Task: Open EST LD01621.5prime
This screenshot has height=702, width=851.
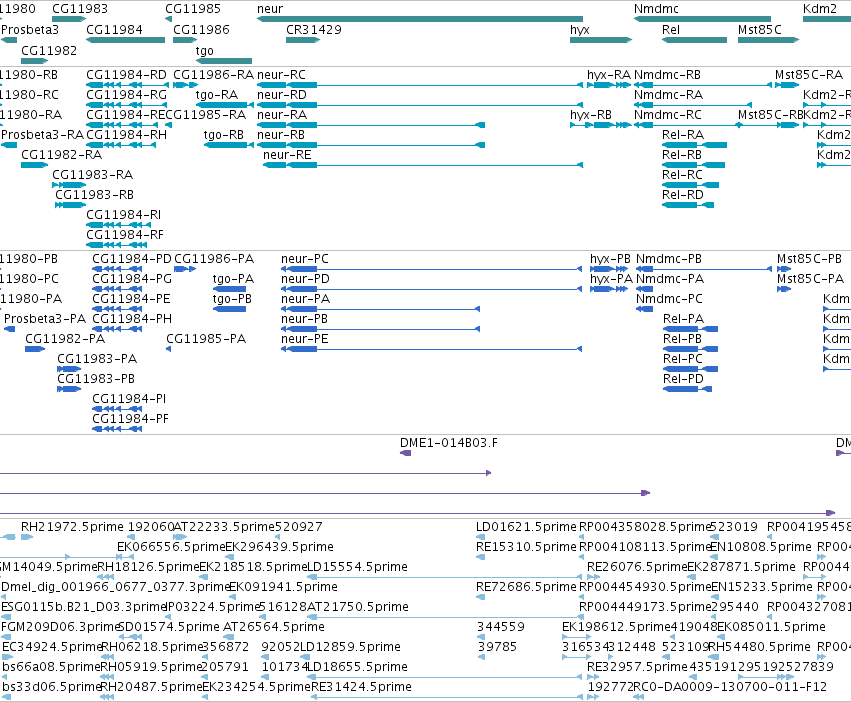Action: [526, 527]
